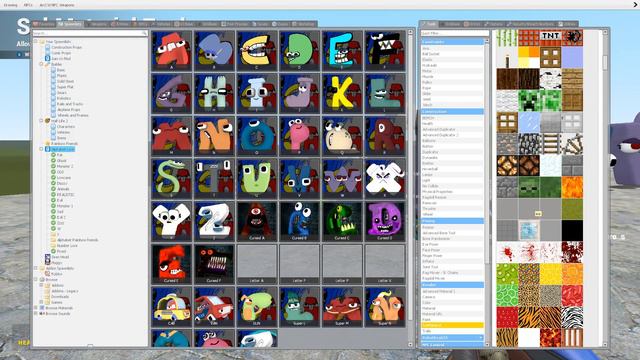The image size is (640, 360).
Task: Choose the orange lava material
Action: (572, 187)
